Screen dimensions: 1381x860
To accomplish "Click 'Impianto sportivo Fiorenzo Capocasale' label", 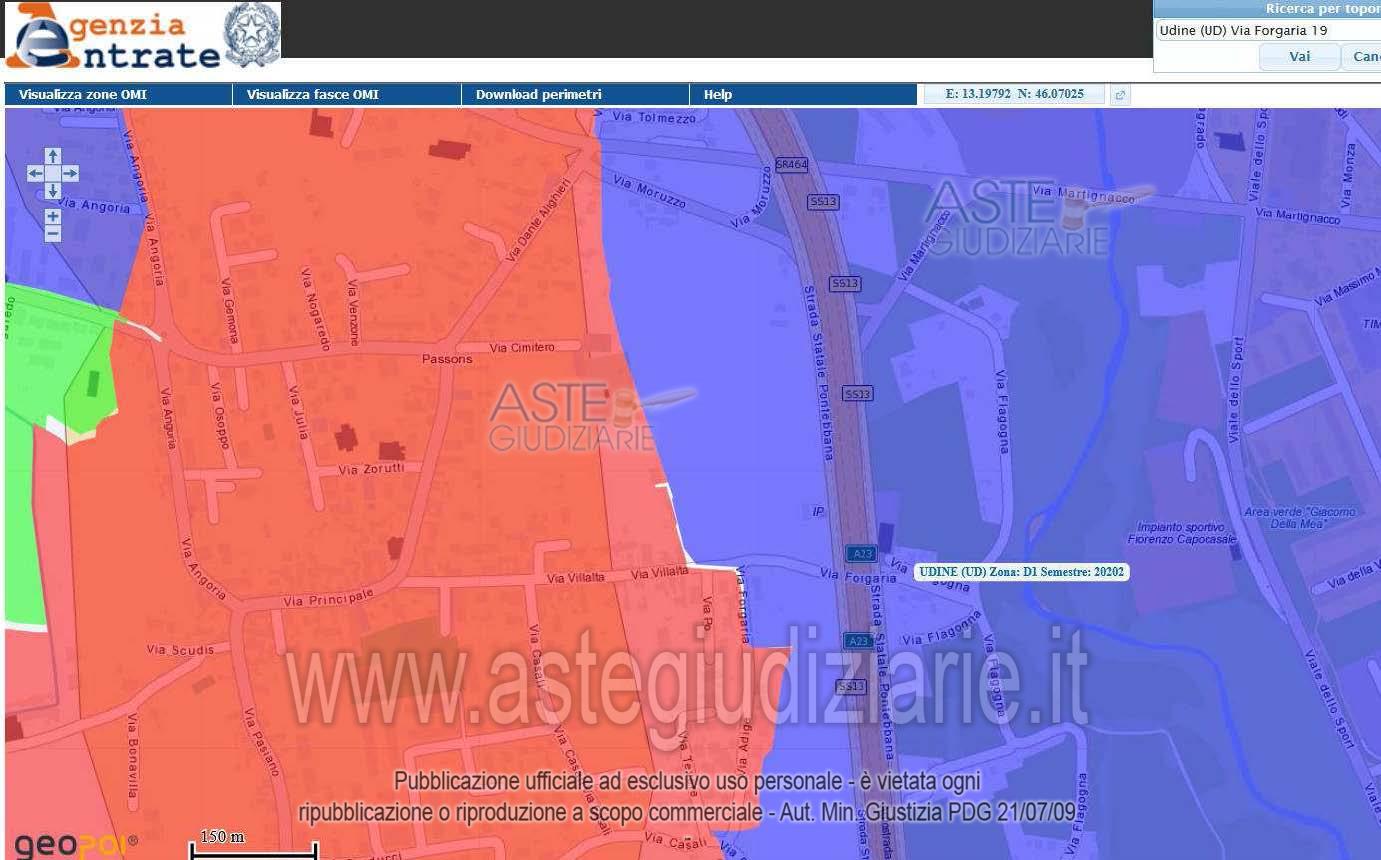I will 1184,533.
